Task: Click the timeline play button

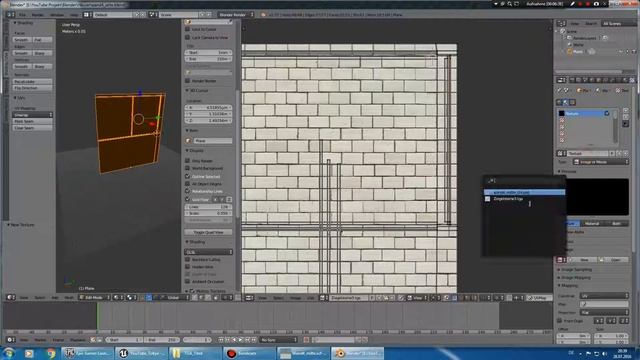Action: 241,340
